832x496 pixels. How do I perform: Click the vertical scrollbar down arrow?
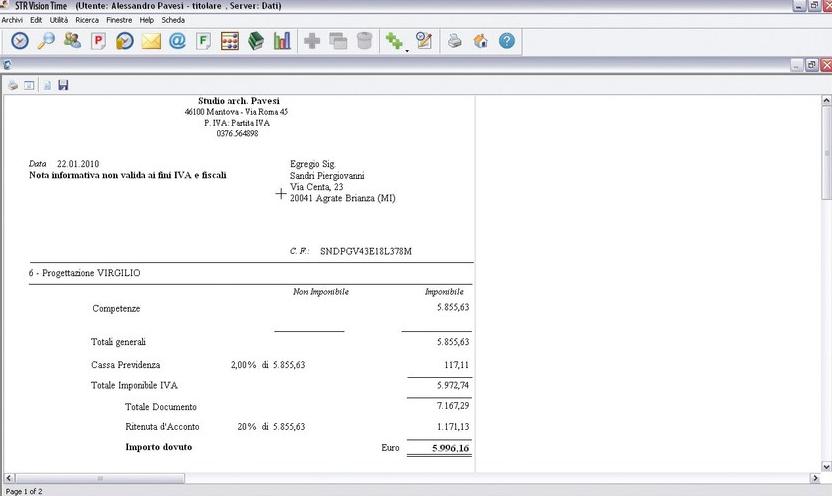(x=825, y=466)
